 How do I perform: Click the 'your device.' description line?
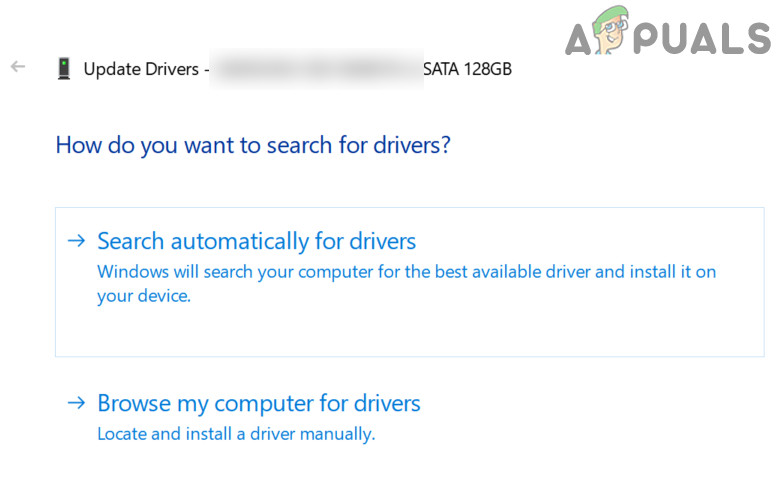pyautogui.click(x=143, y=296)
